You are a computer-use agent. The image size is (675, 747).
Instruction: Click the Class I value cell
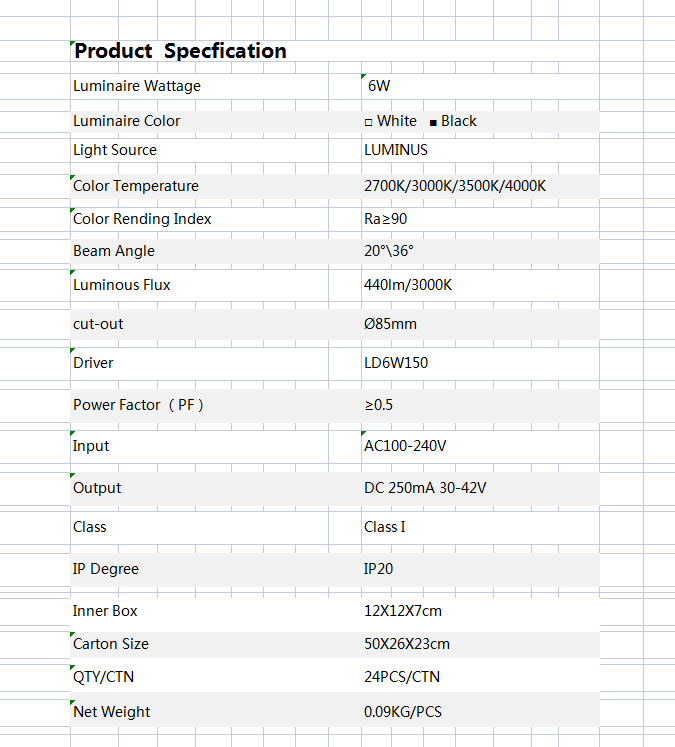pos(385,527)
